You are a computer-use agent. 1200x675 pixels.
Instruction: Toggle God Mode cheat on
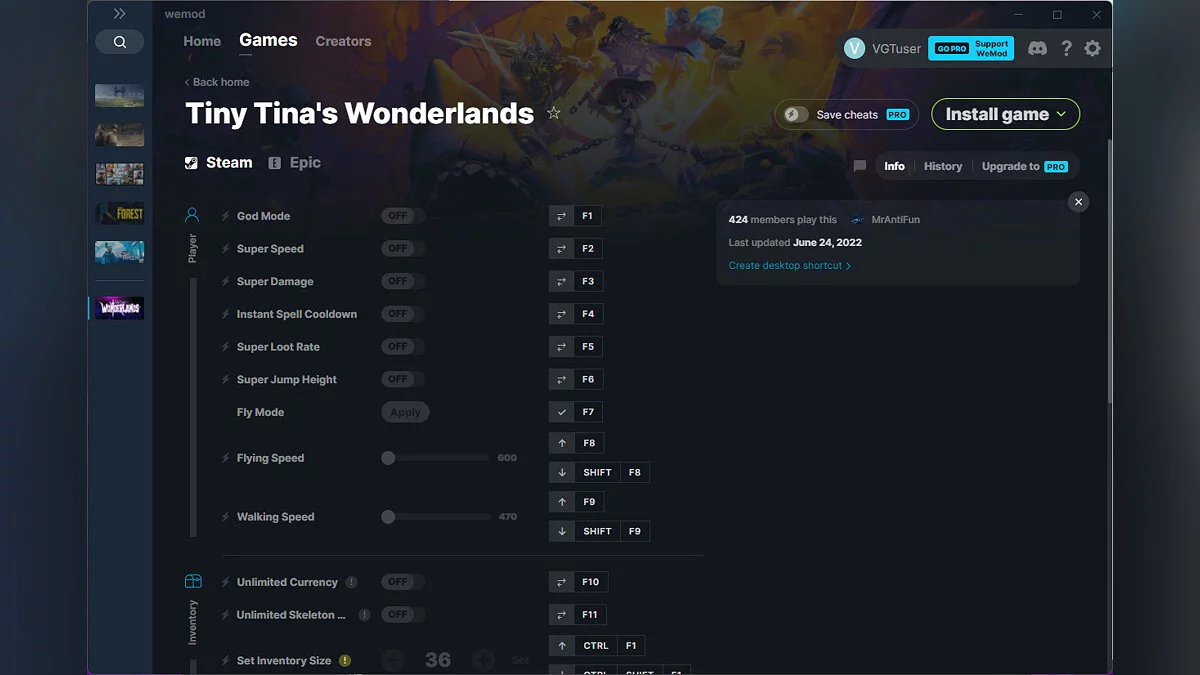coord(403,216)
